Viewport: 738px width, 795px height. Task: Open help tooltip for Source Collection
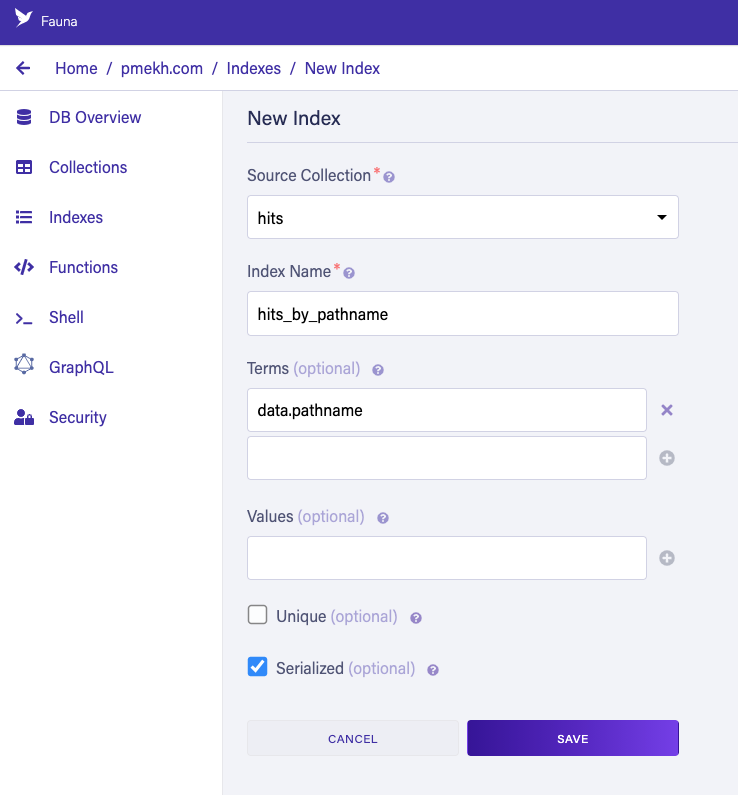(389, 177)
